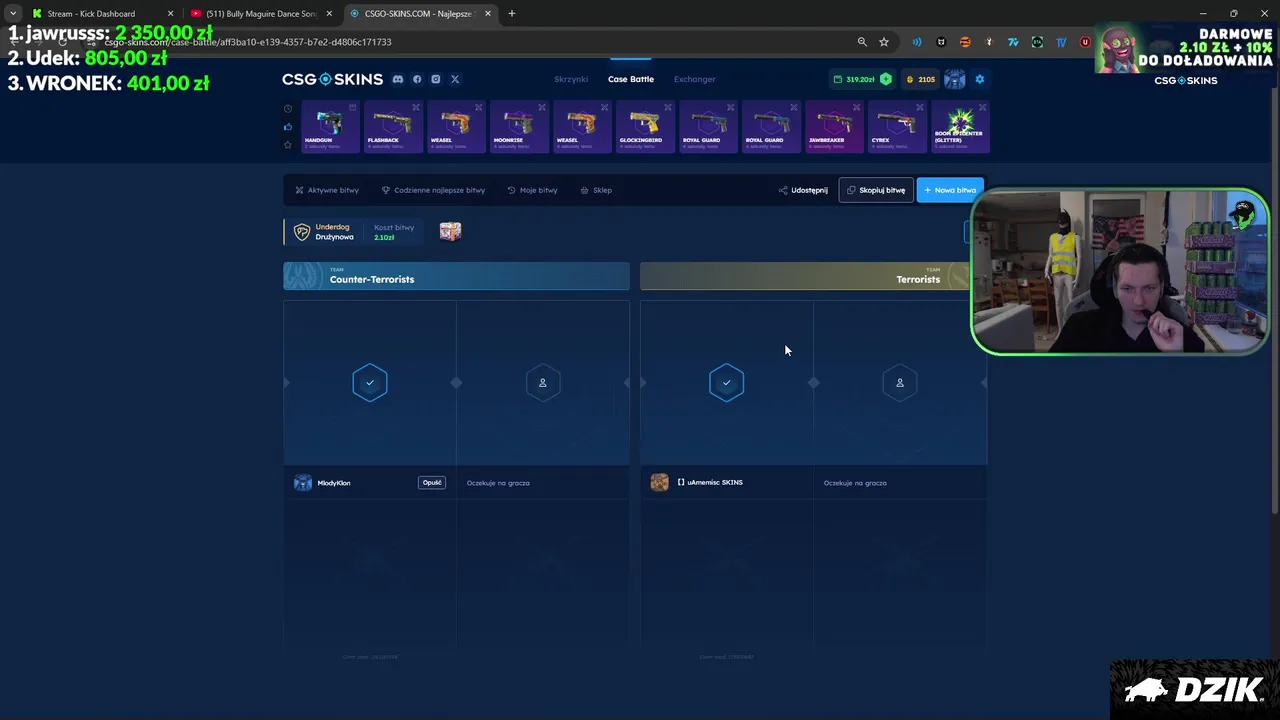Open the Instagram link icon
Screen dimensions: 1280x720
[x=436, y=79]
